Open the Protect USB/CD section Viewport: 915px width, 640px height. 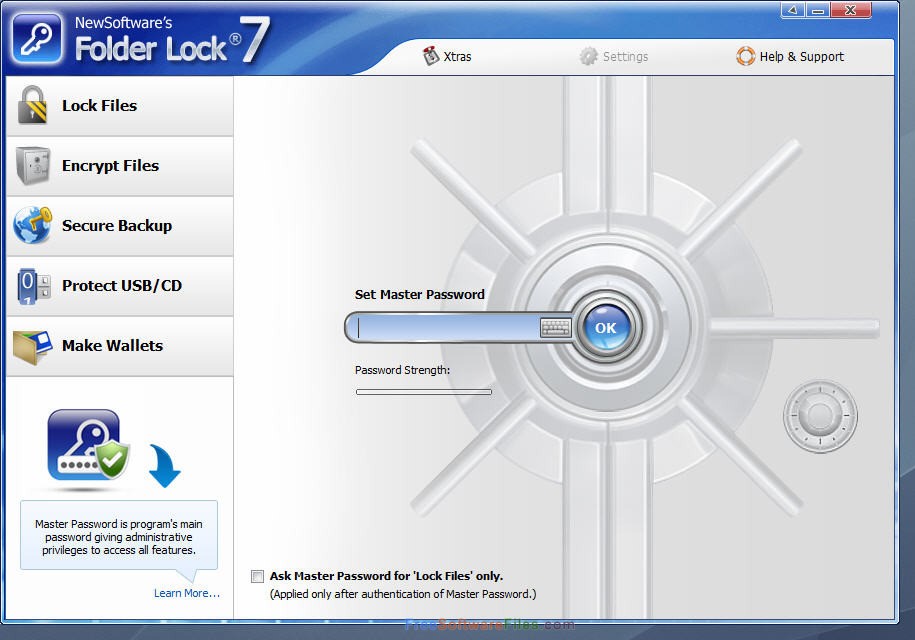(x=120, y=286)
